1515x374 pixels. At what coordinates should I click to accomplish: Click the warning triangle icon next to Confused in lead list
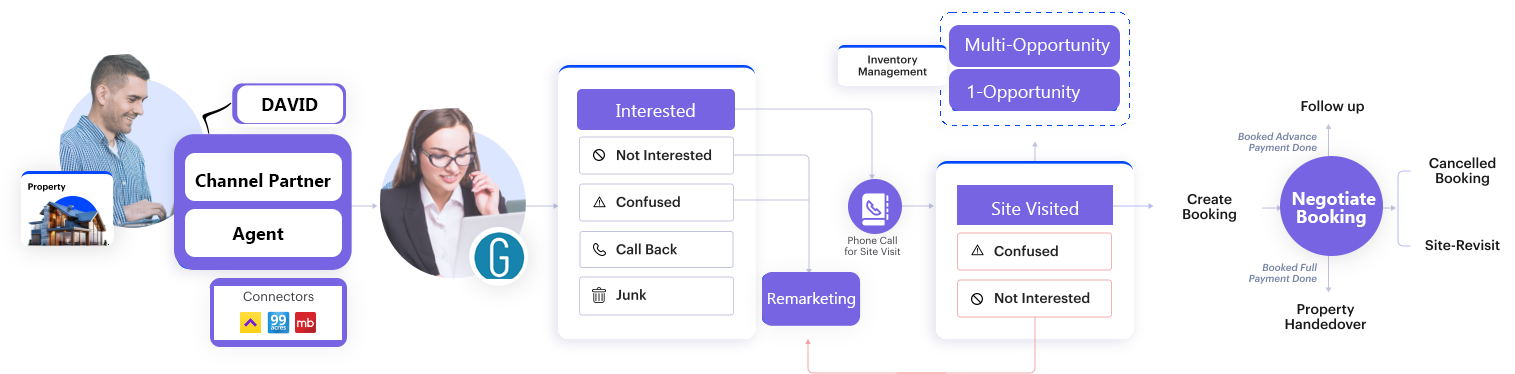[x=599, y=202]
